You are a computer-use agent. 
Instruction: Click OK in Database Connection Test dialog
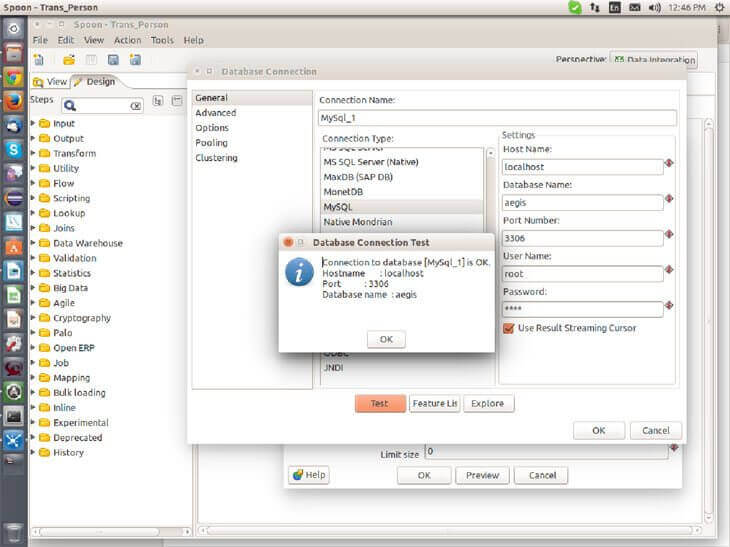click(x=386, y=339)
